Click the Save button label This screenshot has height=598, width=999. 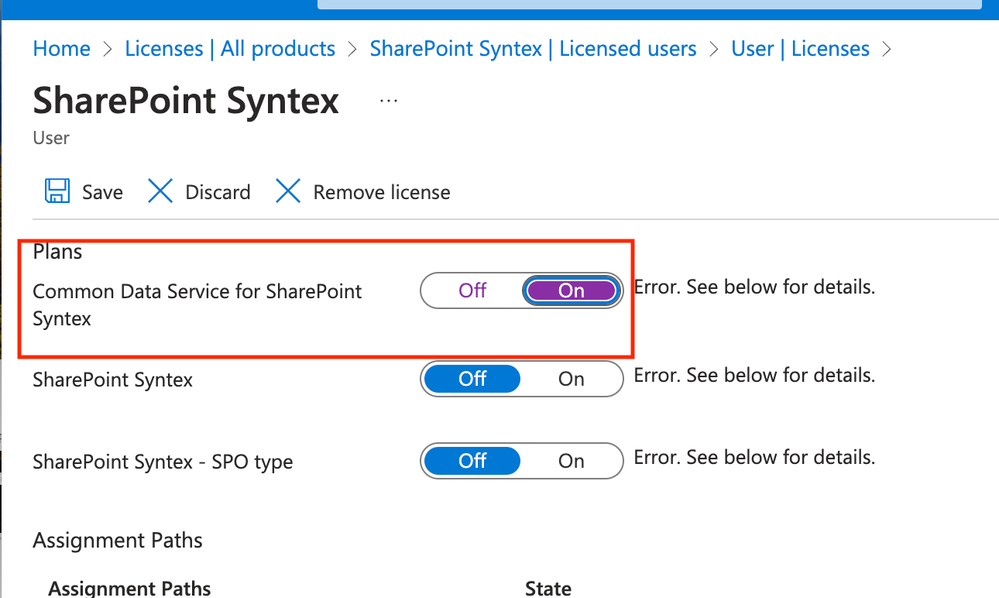(102, 192)
